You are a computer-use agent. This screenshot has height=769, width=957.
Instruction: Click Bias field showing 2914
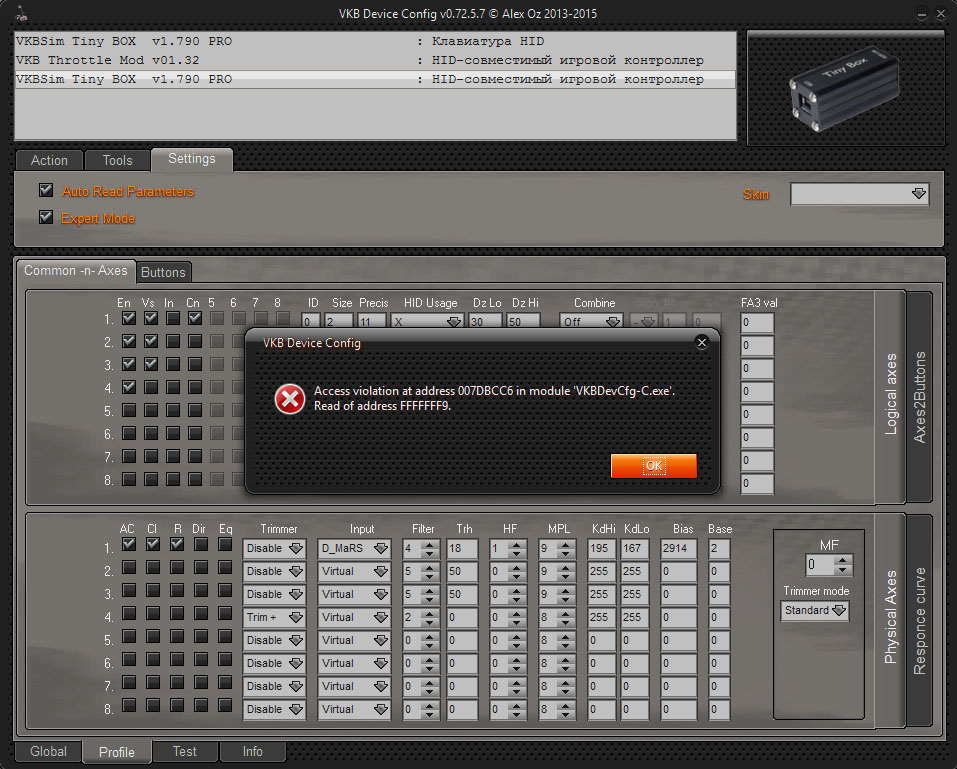point(678,549)
